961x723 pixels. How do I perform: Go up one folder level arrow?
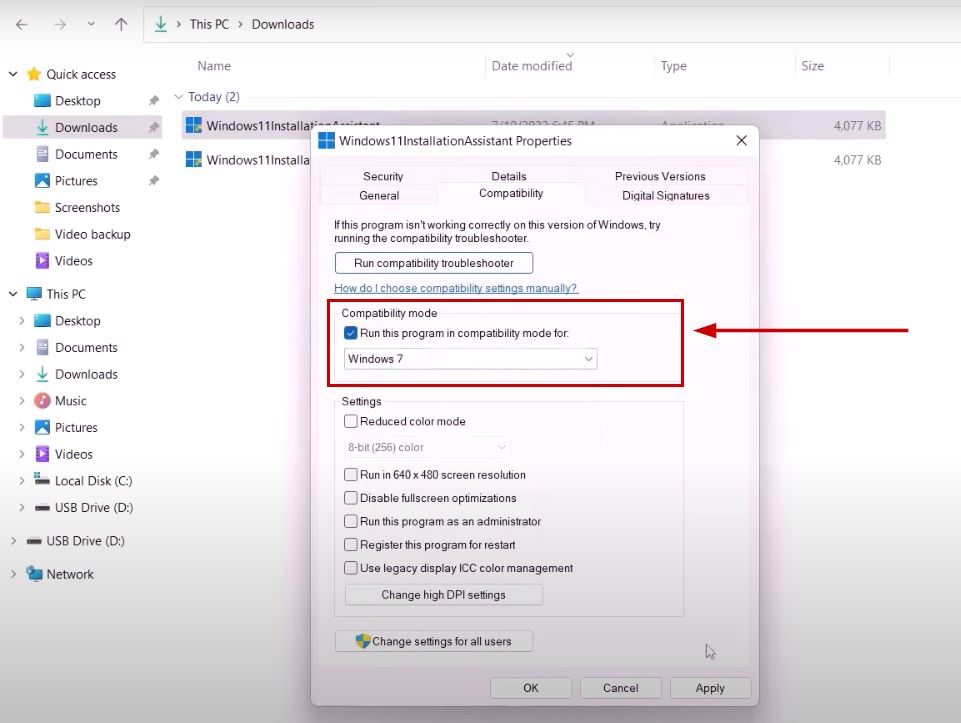(x=121, y=25)
